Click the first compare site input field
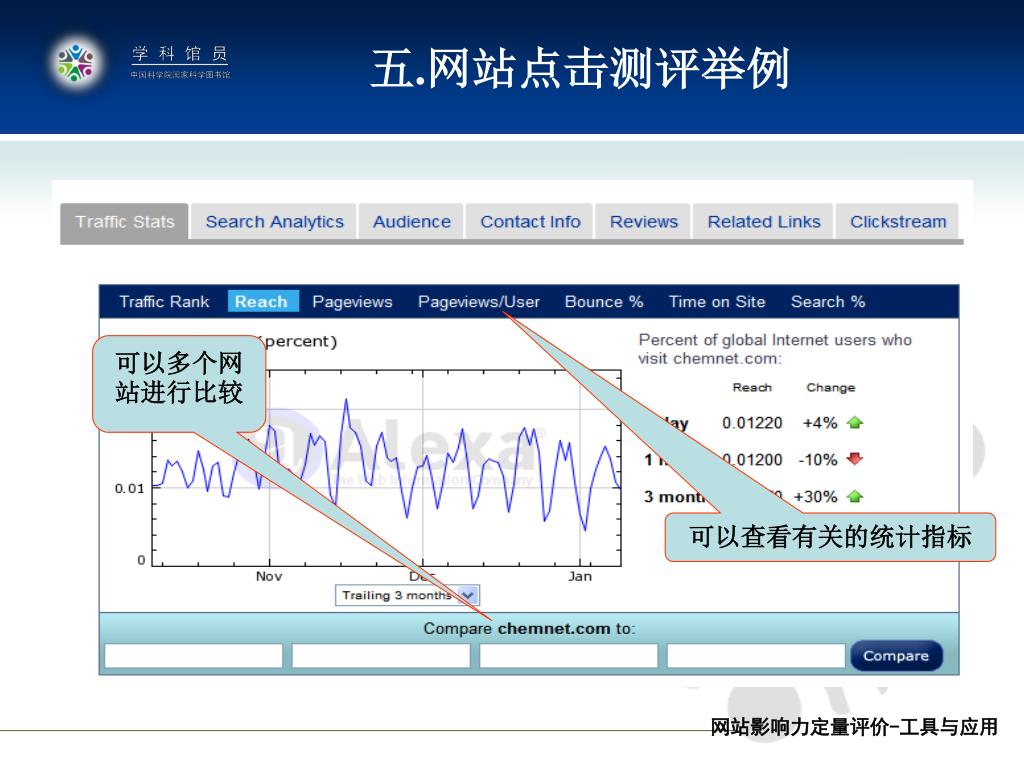Screen dimensions: 1024x768 [193, 656]
